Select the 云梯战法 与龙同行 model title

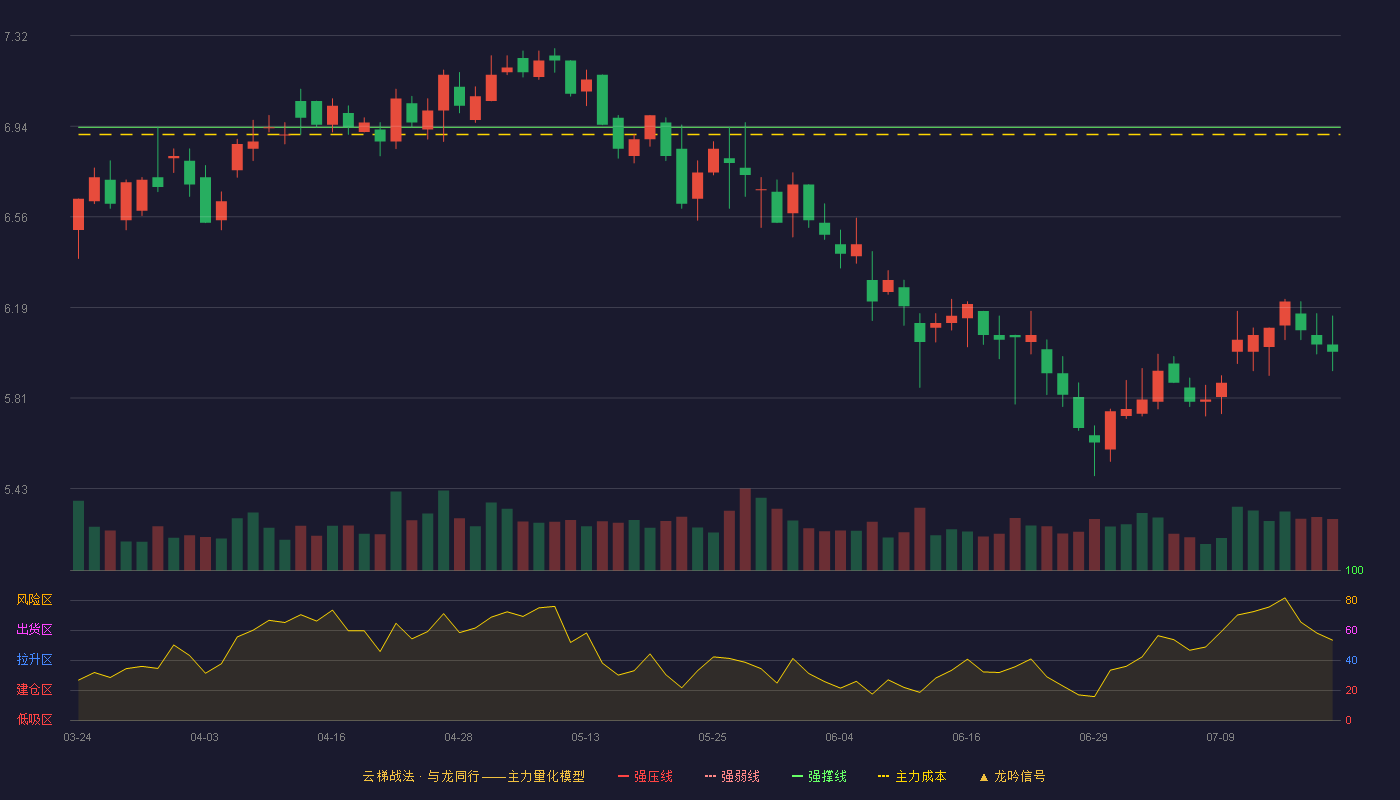tap(473, 776)
